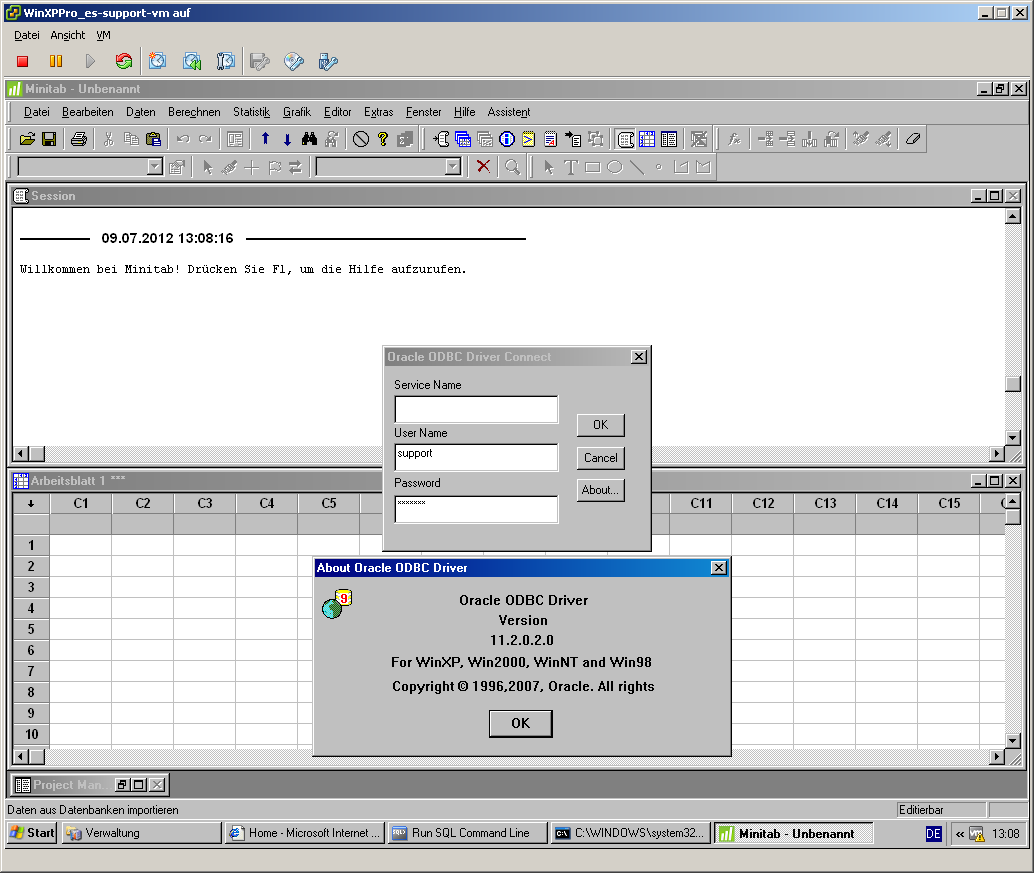
Task: Reset the VM with the red-green arrows icon
Action: pyautogui.click(x=123, y=61)
